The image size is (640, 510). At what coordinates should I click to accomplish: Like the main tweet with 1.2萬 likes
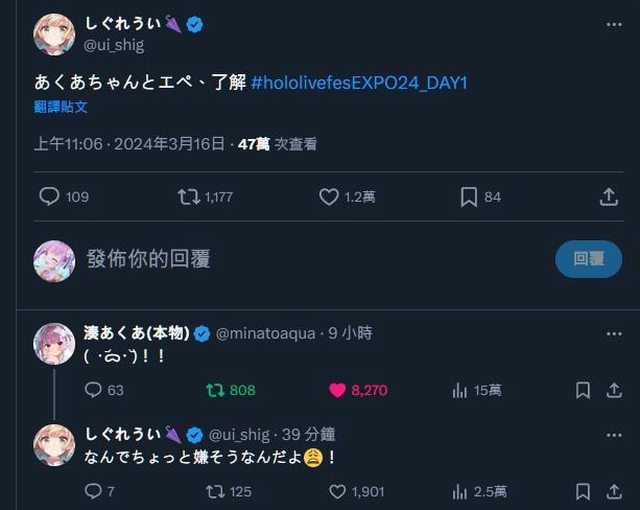click(x=329, y=197)
